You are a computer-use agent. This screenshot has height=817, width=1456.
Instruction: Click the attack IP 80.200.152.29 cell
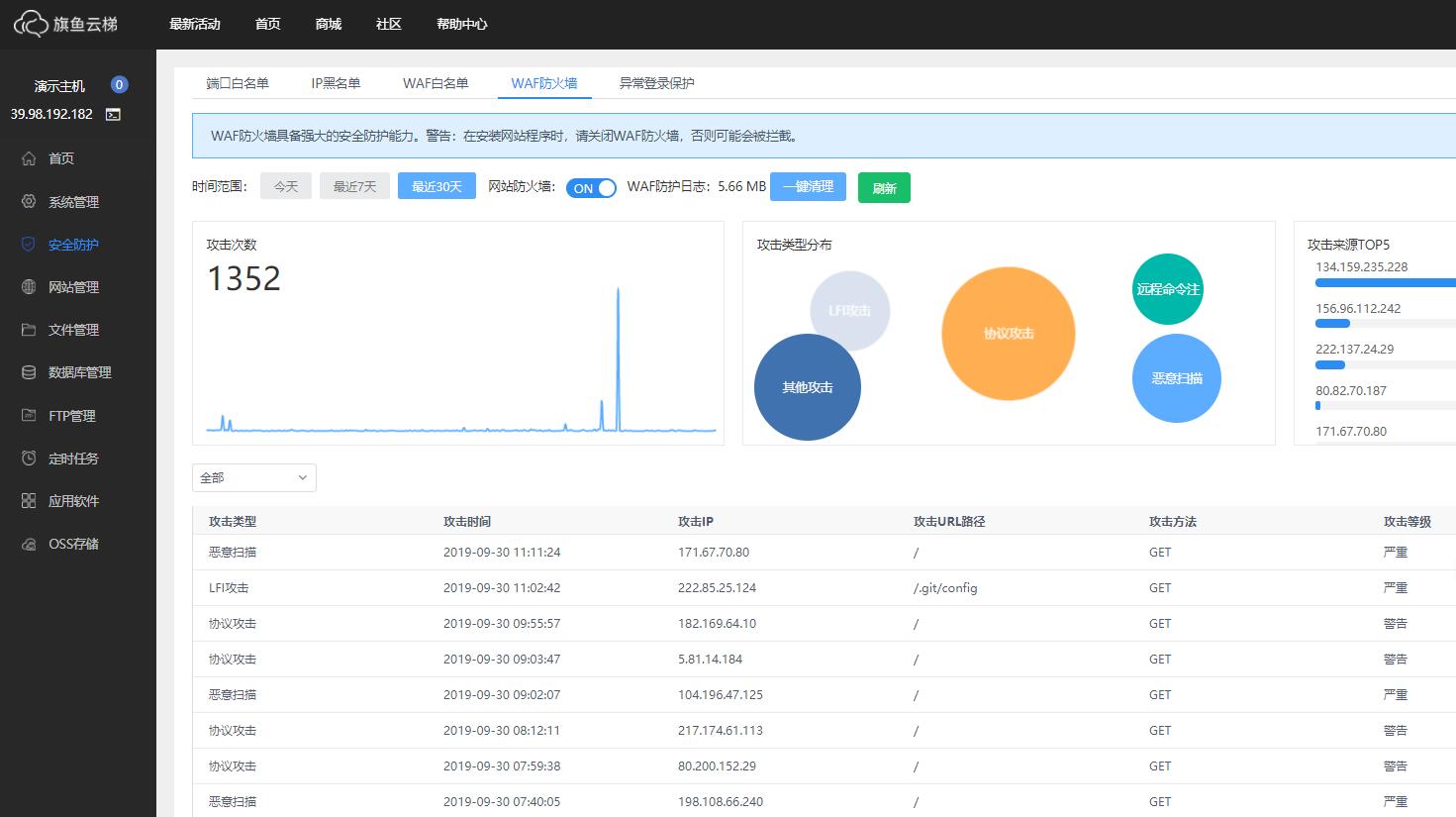click(718, 766)
